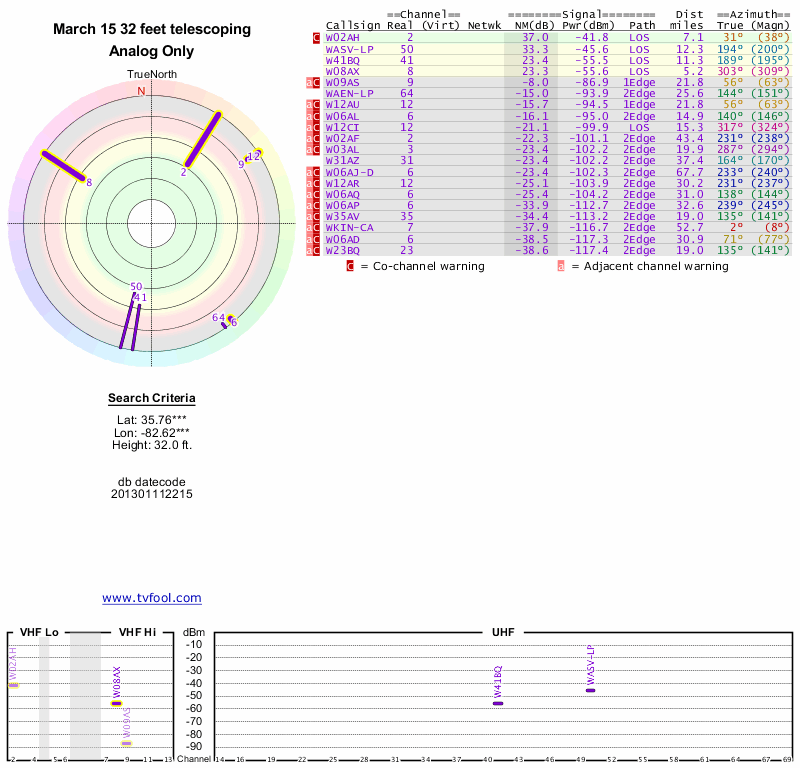The width and height of the screenshot is (800, 768).
Task: Open the www.tvfool.com link
Action: (x=151, y=598)
